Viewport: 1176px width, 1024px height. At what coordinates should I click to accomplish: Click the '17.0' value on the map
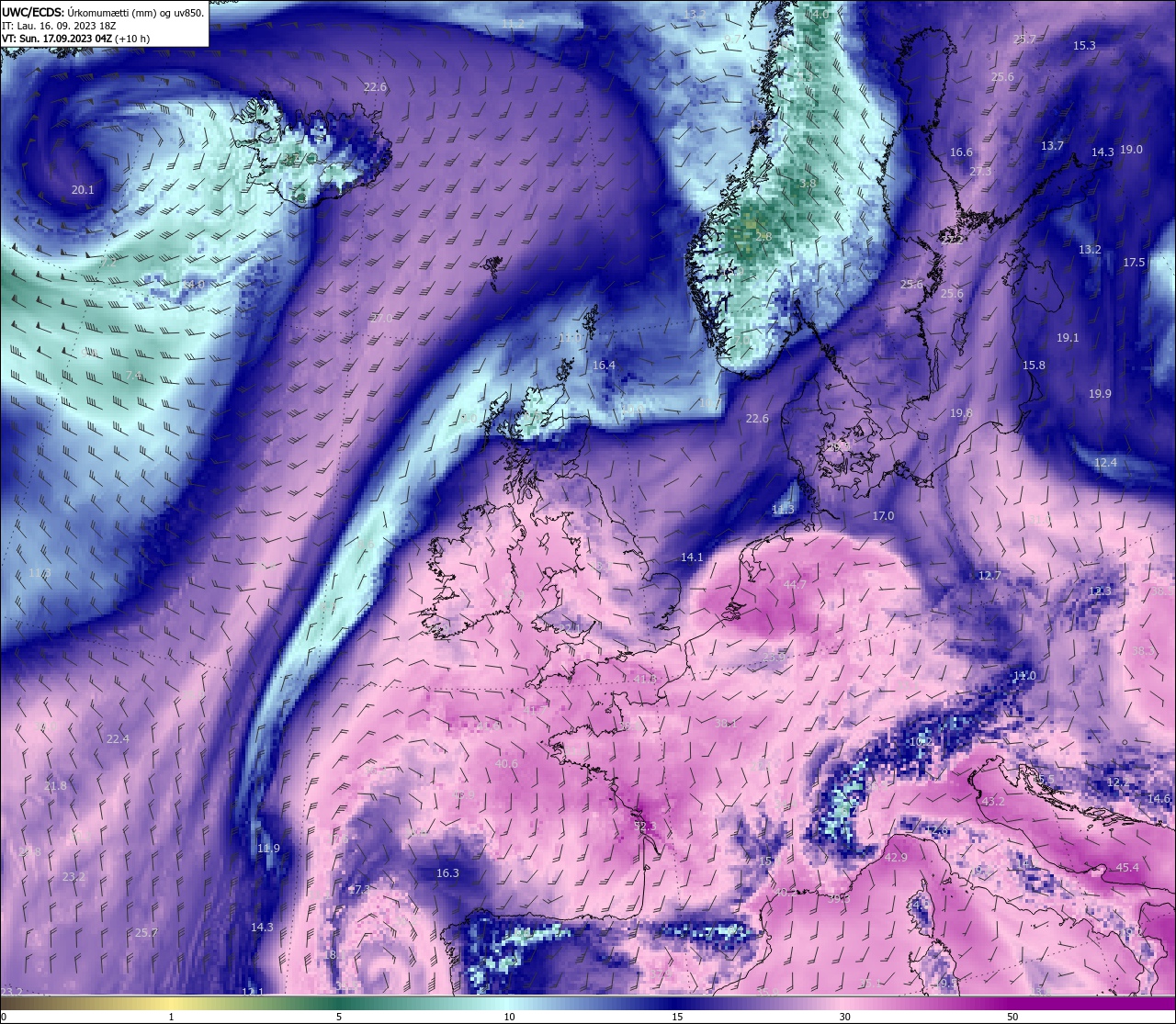coord(883,516)
